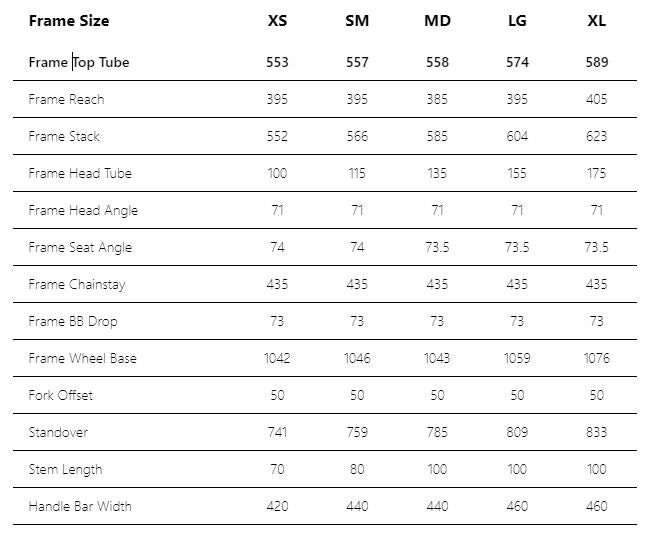
Task: Select the XL size column header
Action: [x=596, y=21]
